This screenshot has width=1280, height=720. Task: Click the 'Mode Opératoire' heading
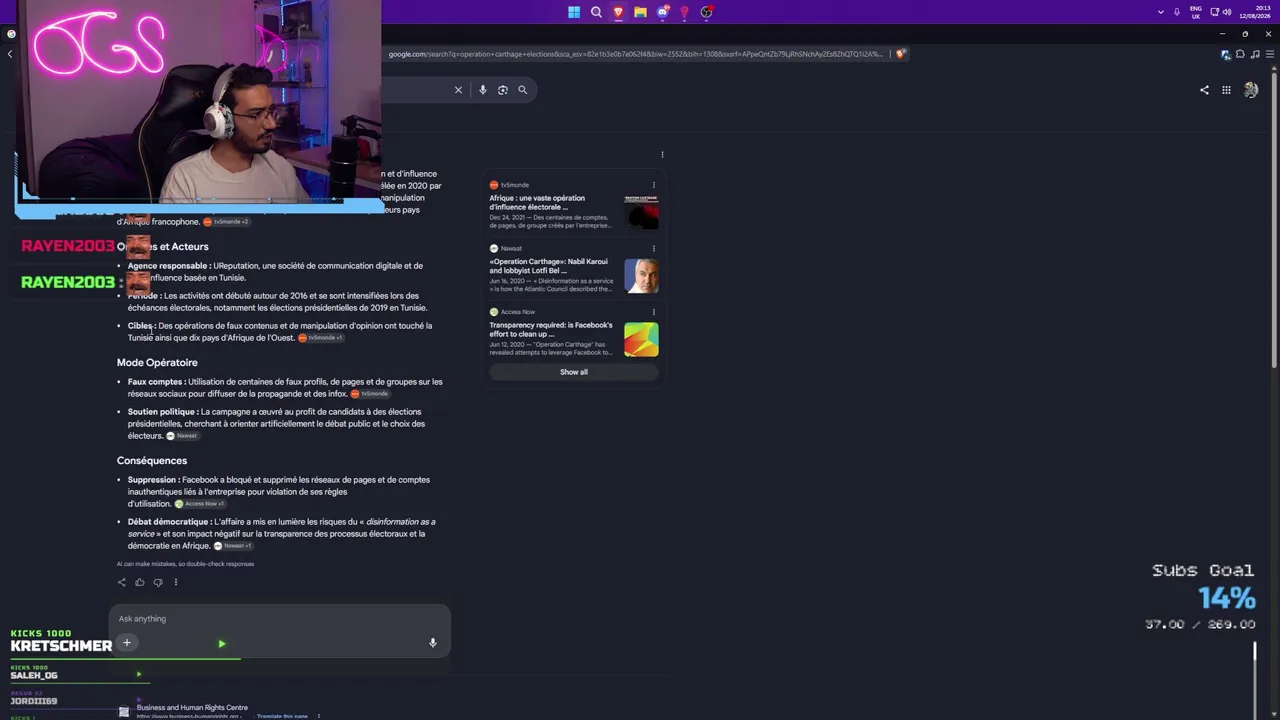(157, 363)
